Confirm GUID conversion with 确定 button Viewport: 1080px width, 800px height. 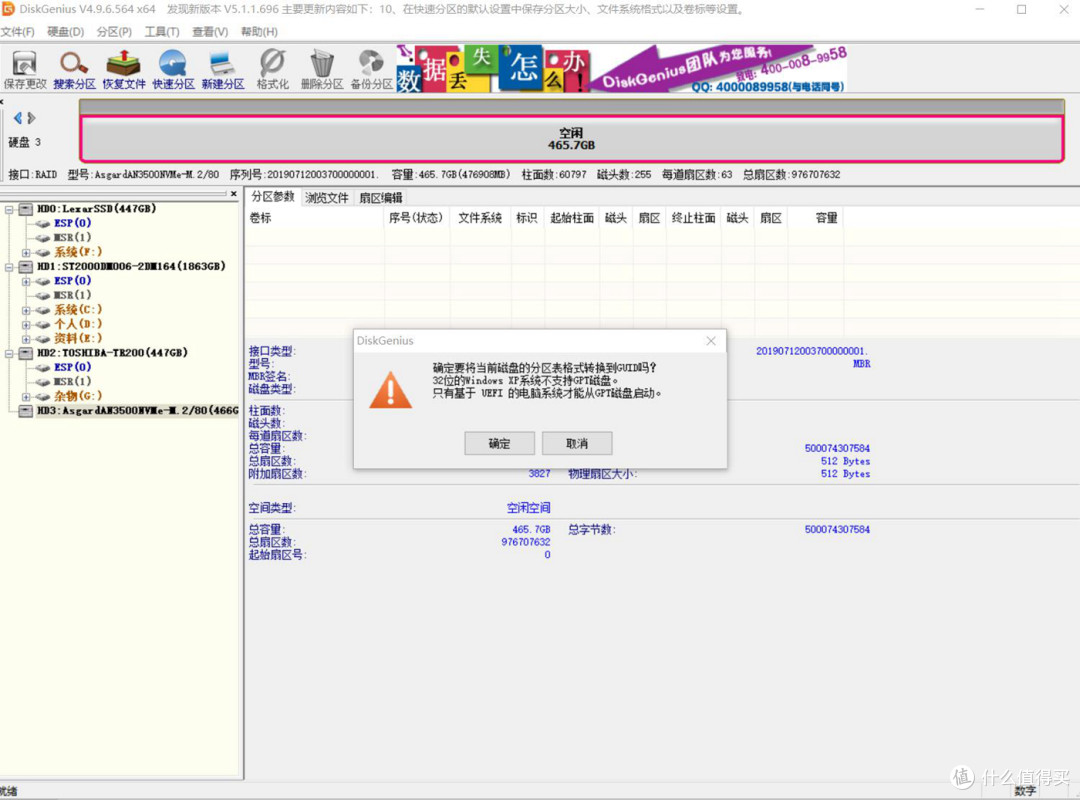499,443
